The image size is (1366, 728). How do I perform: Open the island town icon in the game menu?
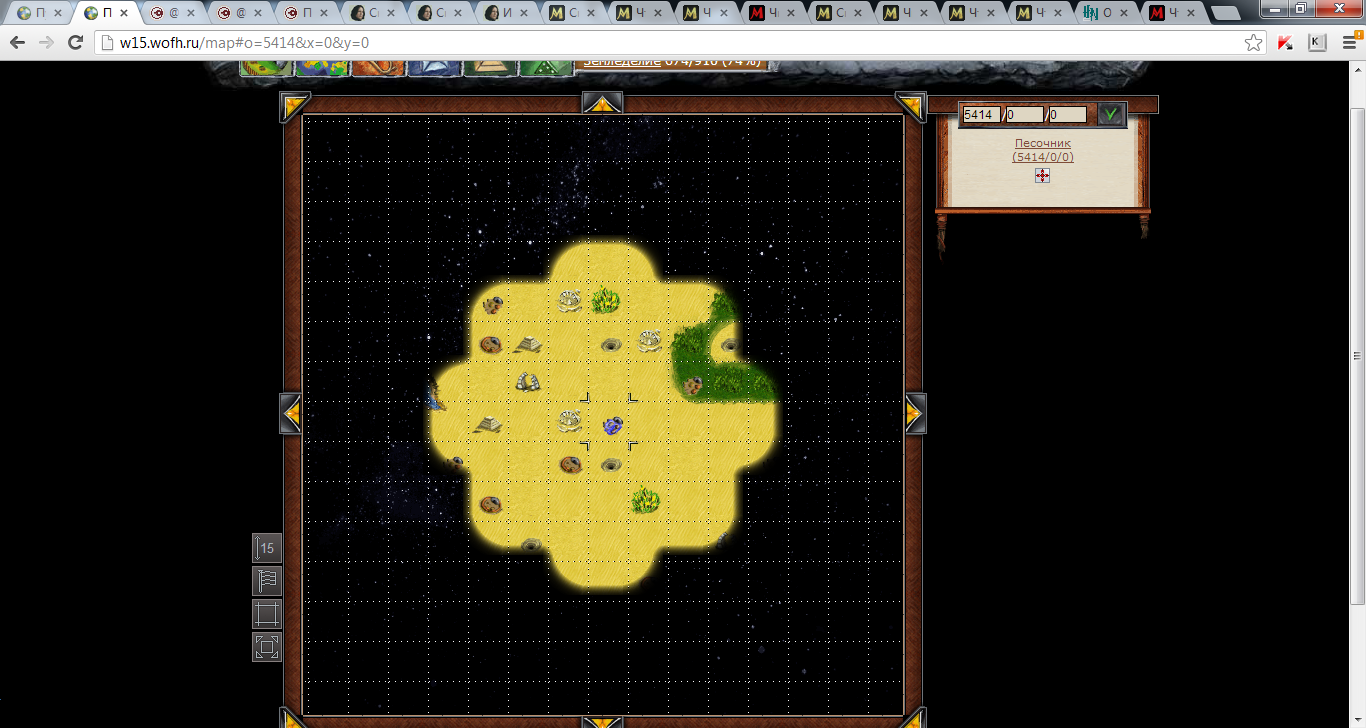point(267,67)
